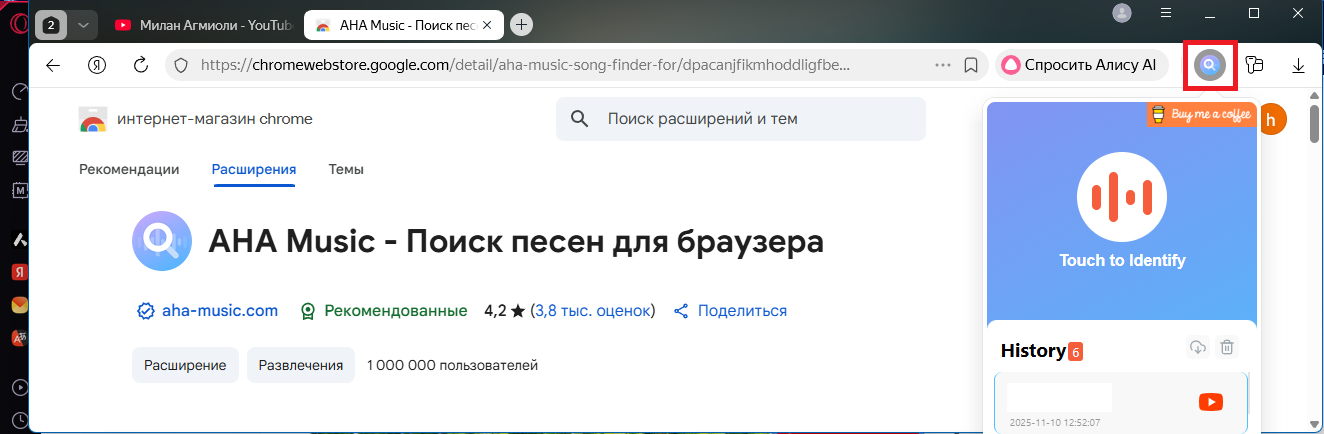Image resolution: width=1324 pixels, height=434 pixels.
Task: Click the Buy me a coffee banner
Action: click(x=1201, y=114)
